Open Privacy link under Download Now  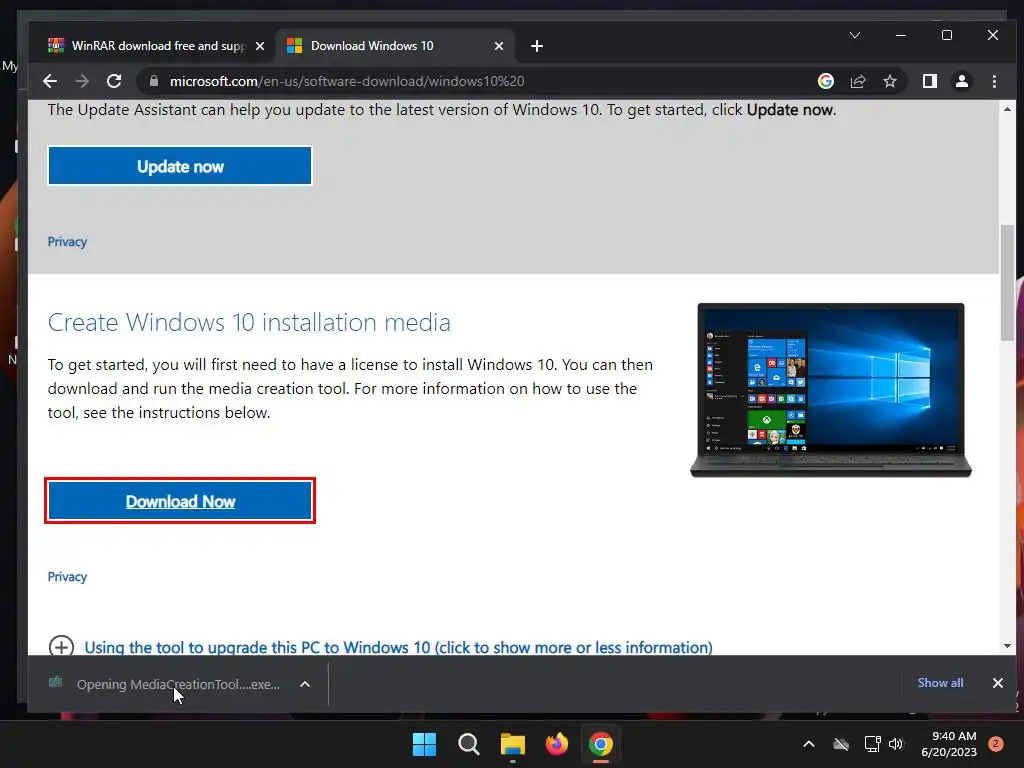(x=67, y=577)
